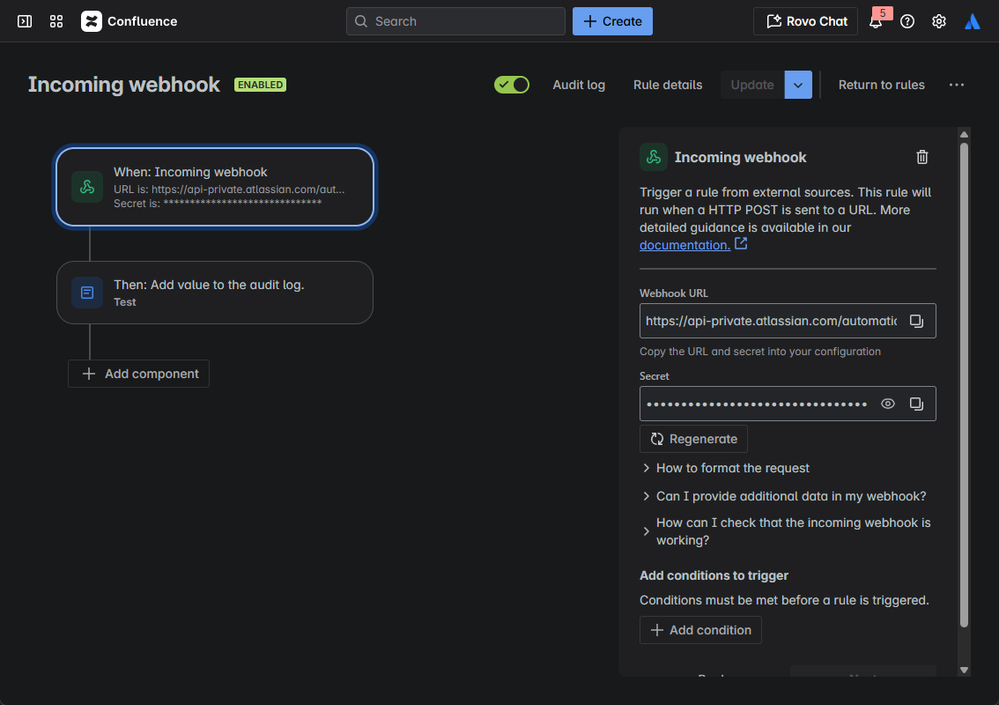Viewport: 999px width, 705px height.
Task: Click Add condition
Action: pyautogui.click(x=700, y=630)
